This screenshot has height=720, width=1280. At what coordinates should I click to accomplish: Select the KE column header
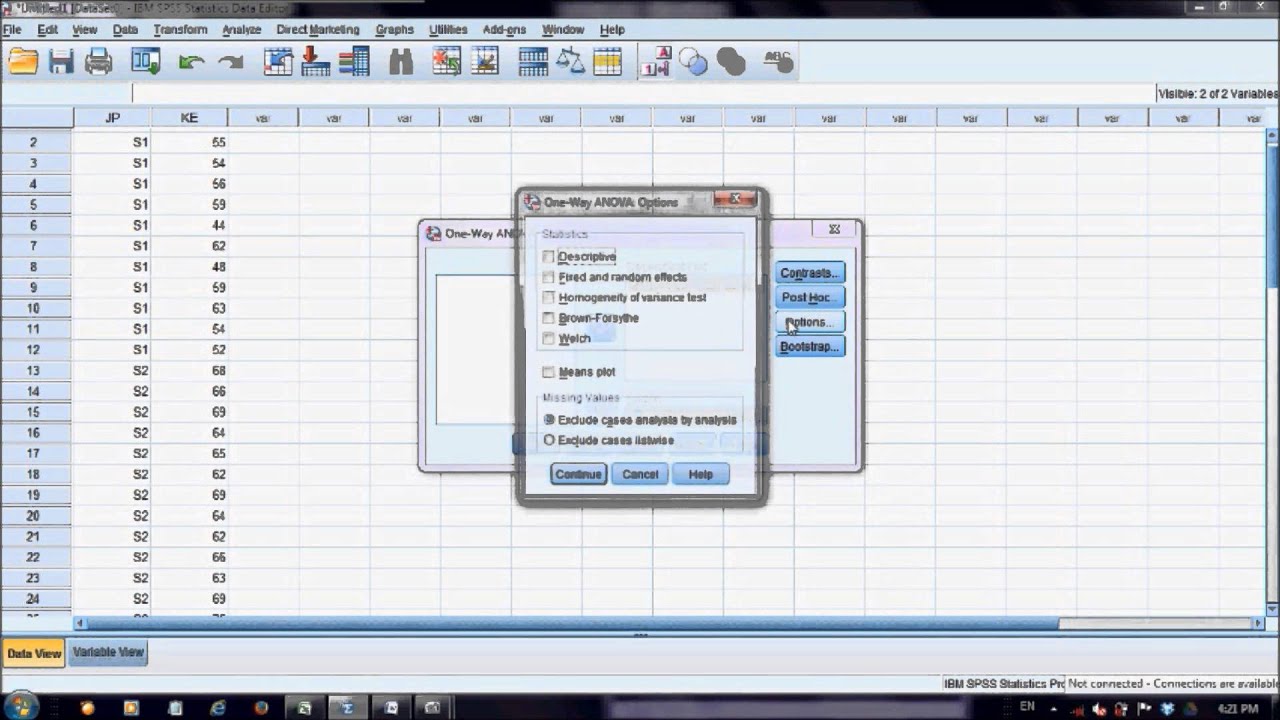point(189,118)
